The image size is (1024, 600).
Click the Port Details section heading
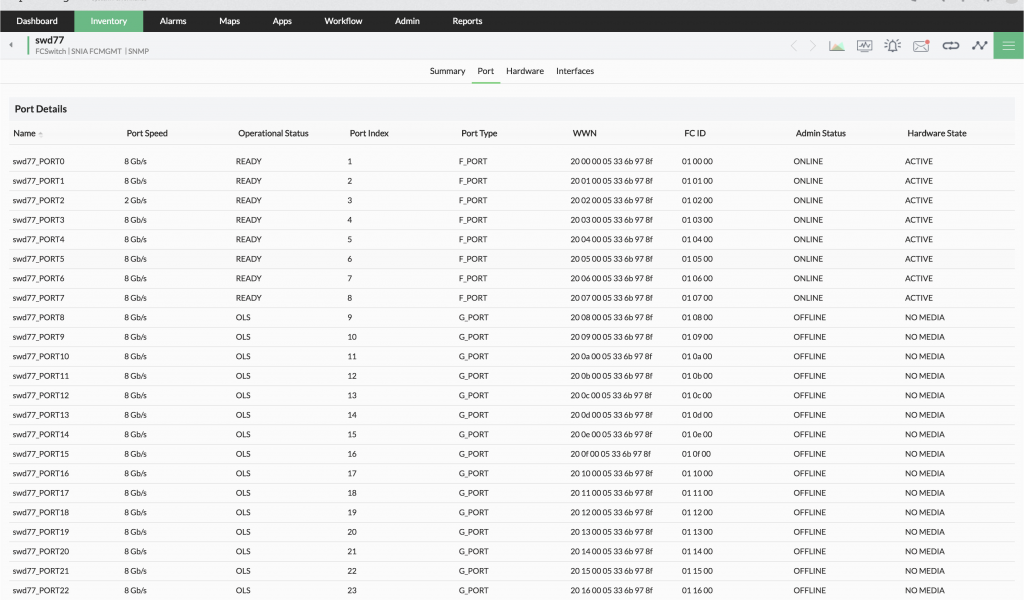tap(40, 109)
